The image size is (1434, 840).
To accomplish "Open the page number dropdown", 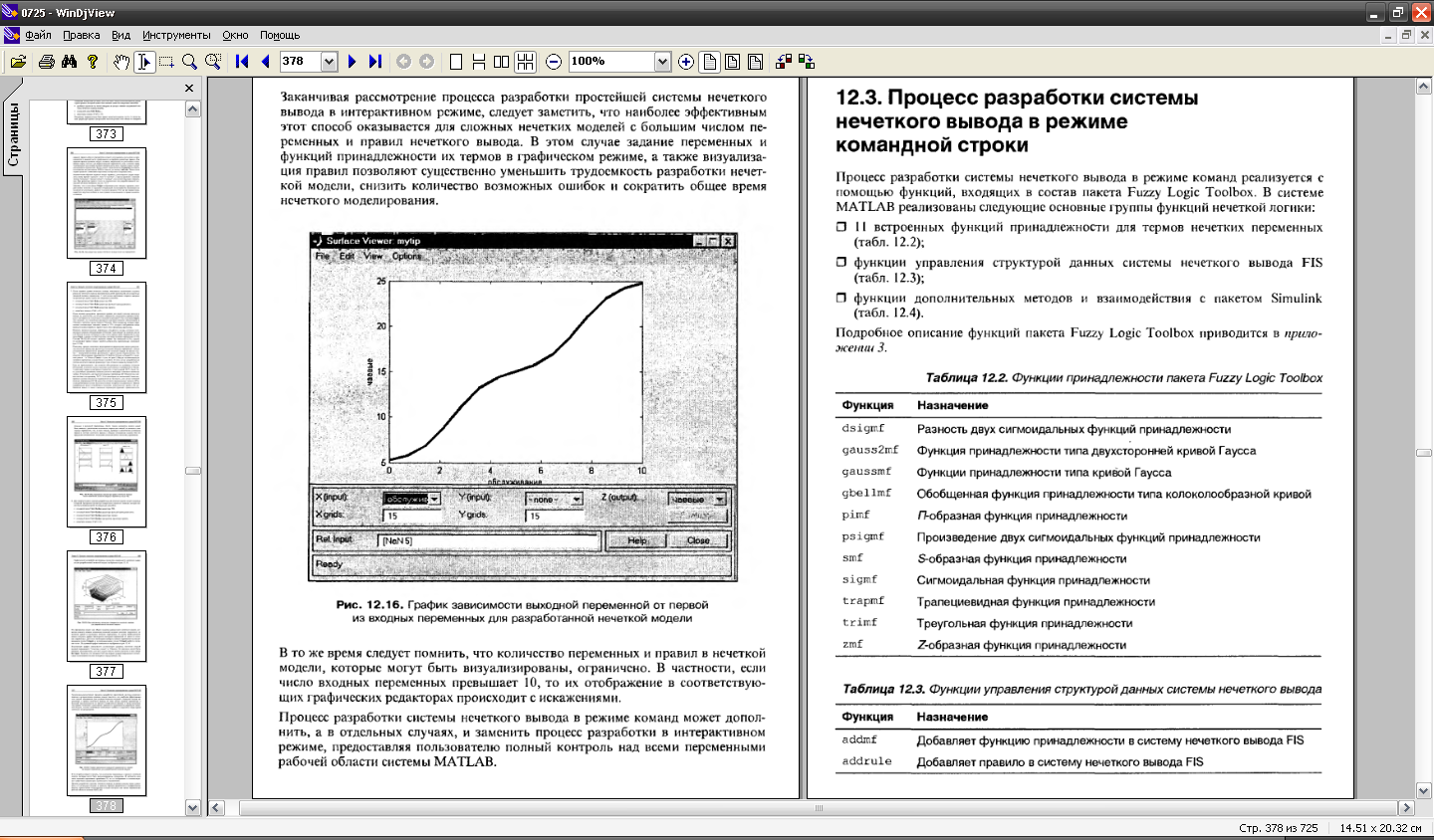I will [329, 62].
